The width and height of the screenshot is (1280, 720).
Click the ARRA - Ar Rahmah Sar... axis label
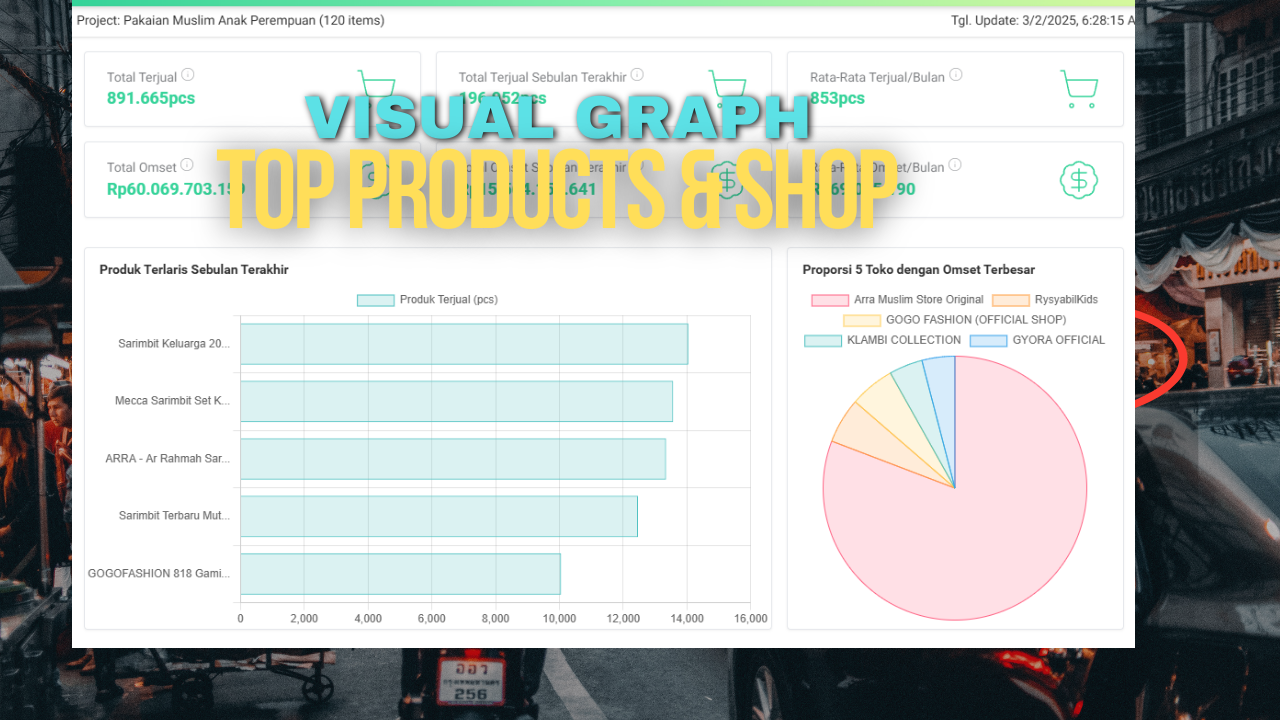click(168, 459)
